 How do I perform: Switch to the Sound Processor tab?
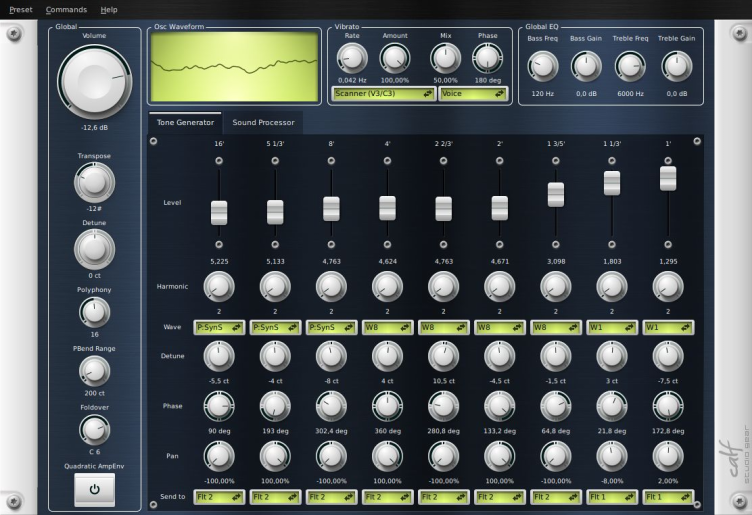point(263,123)
